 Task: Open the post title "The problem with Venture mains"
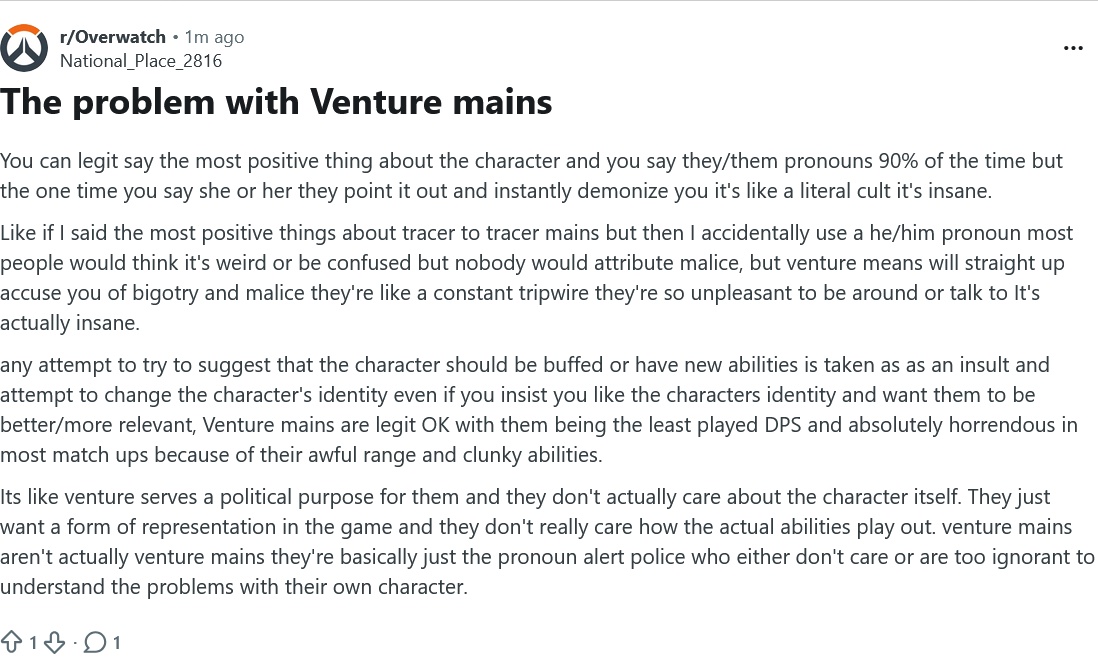276,102
